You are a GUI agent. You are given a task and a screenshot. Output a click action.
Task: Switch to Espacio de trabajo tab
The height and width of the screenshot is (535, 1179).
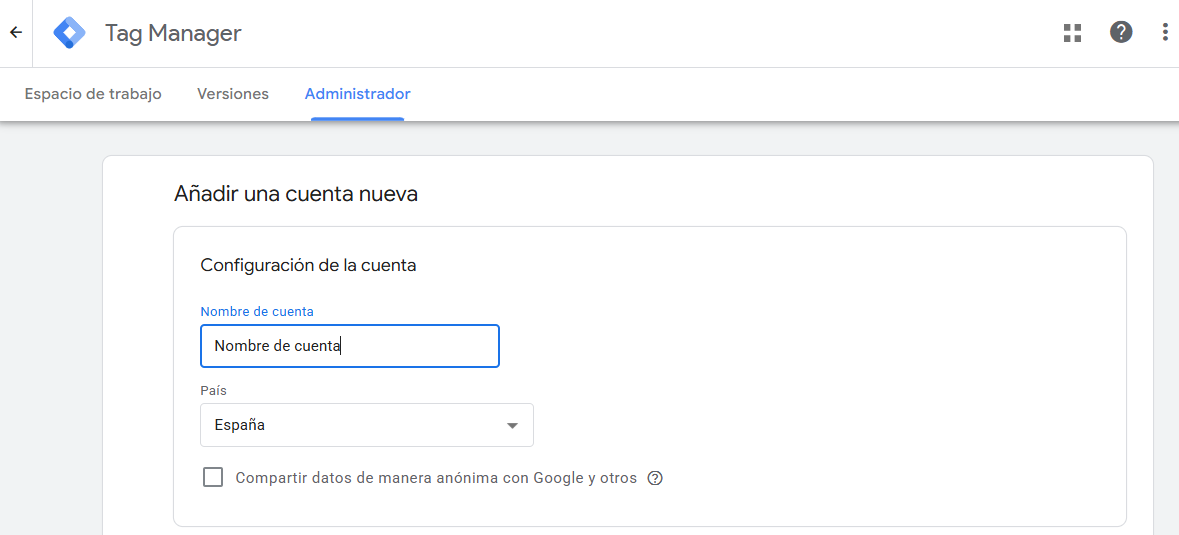point(93,94)
